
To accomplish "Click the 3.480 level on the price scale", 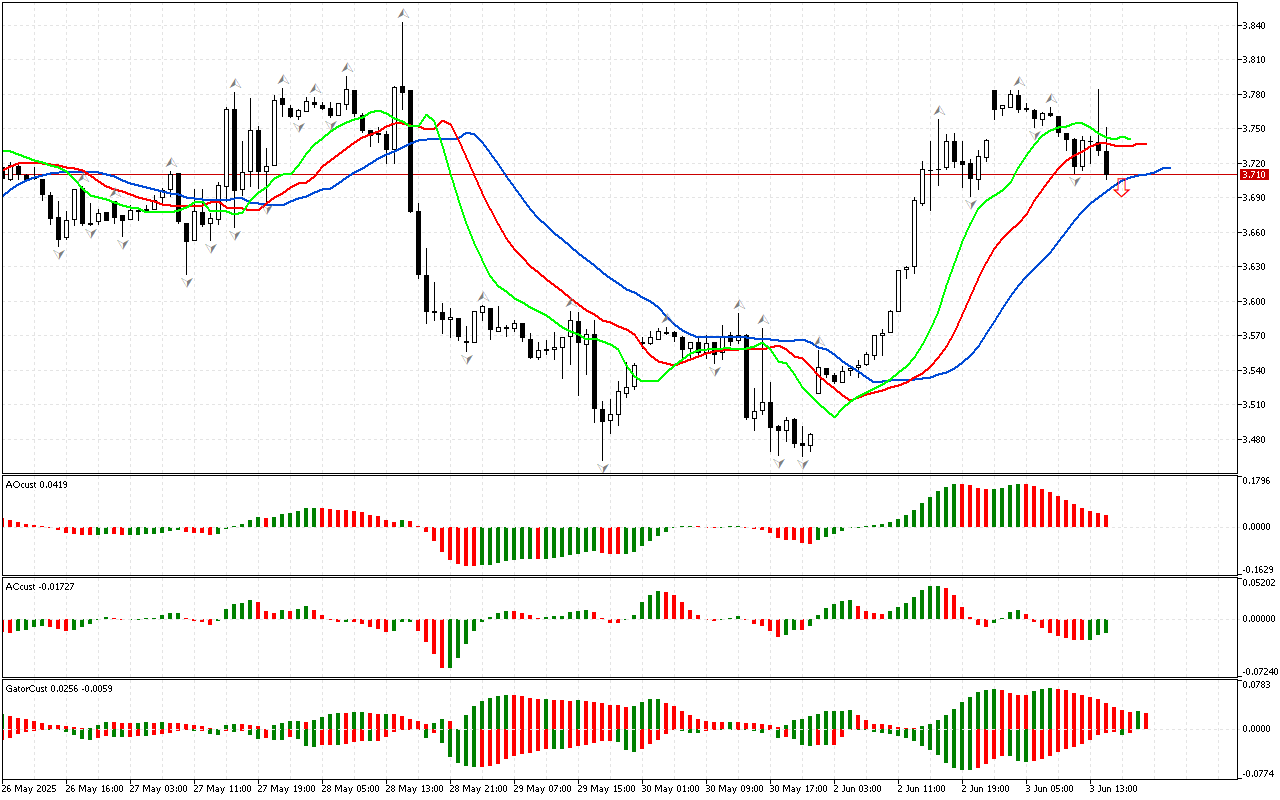I will (x=1254, y=439).
